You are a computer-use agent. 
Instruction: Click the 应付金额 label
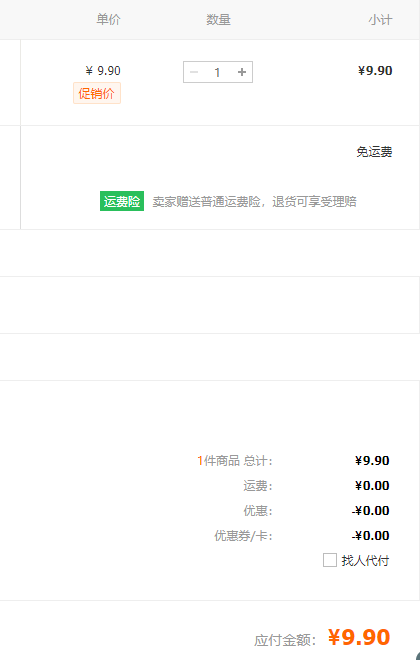point(285,640)
